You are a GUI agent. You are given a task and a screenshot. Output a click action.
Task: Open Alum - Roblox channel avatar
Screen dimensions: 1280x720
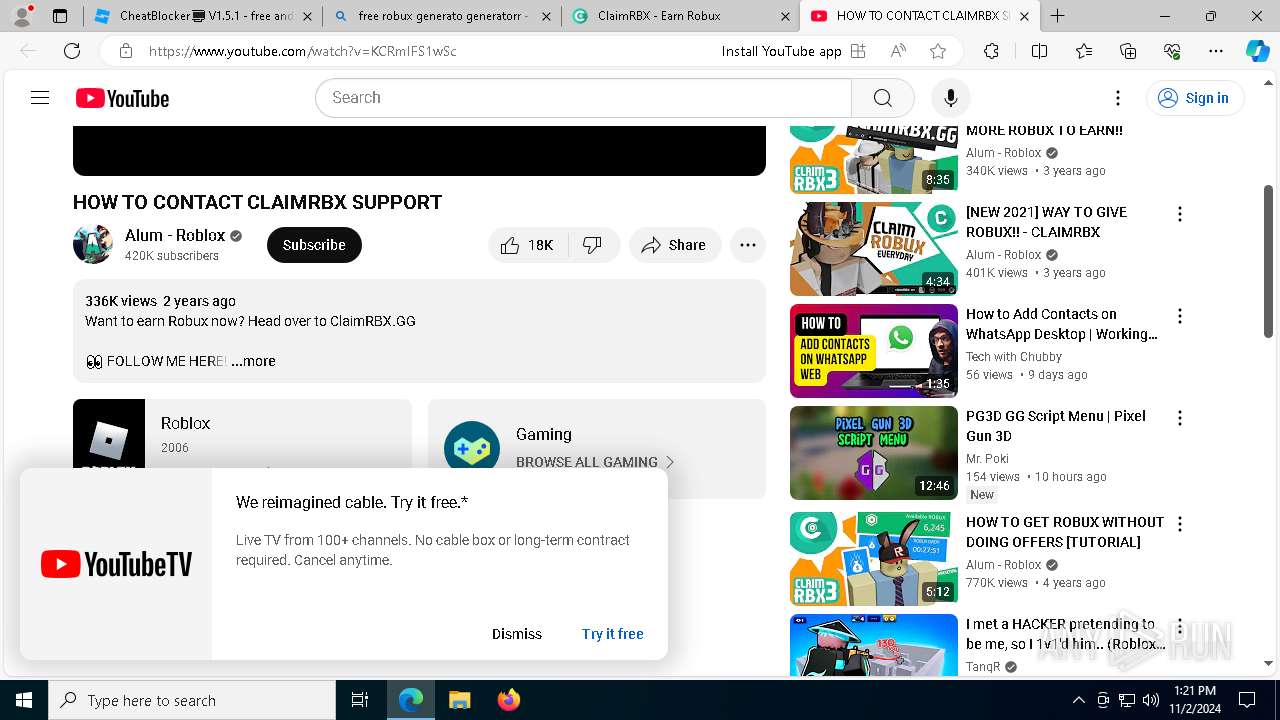click(93, 245)
